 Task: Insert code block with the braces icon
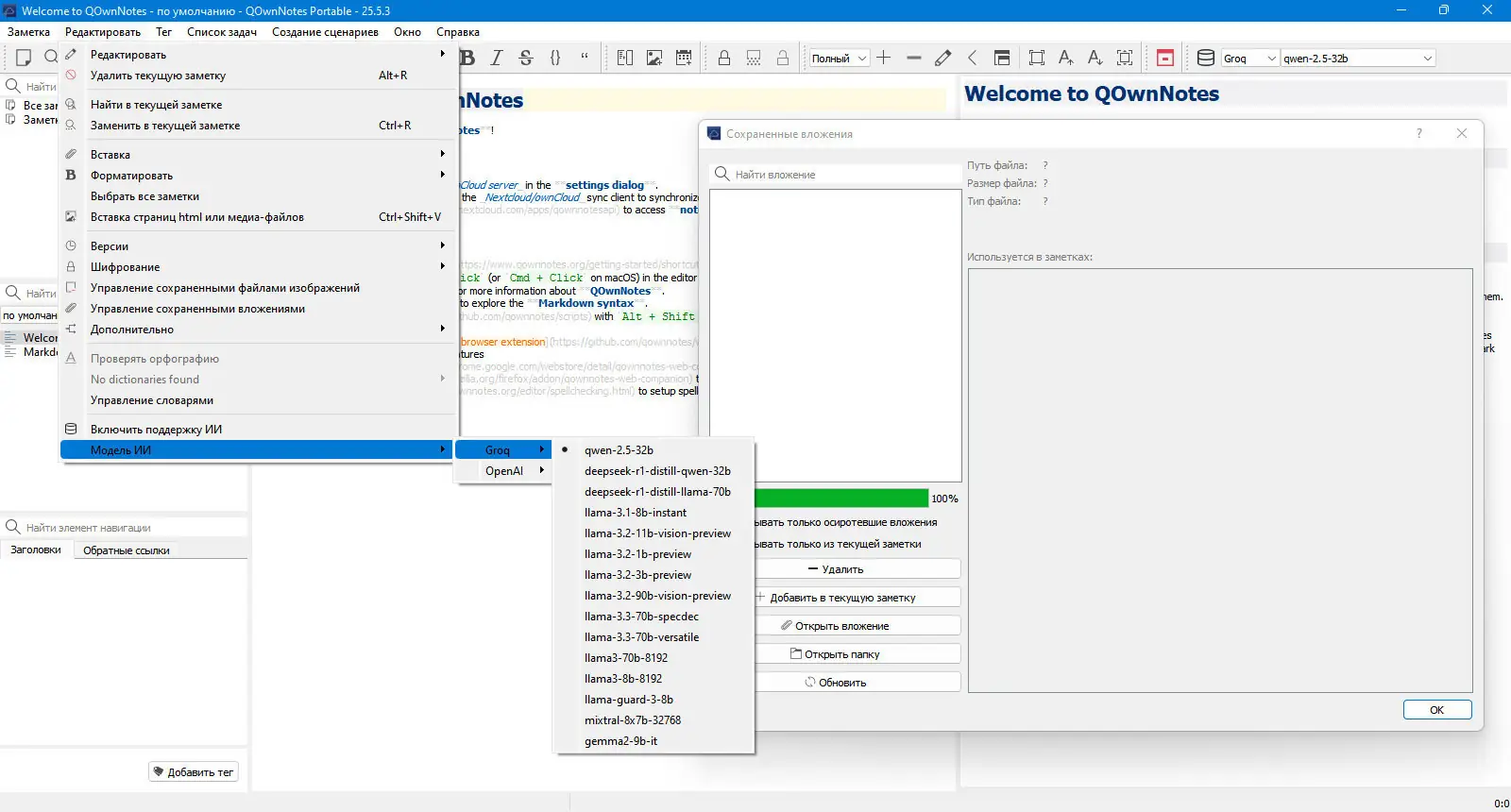555,58
